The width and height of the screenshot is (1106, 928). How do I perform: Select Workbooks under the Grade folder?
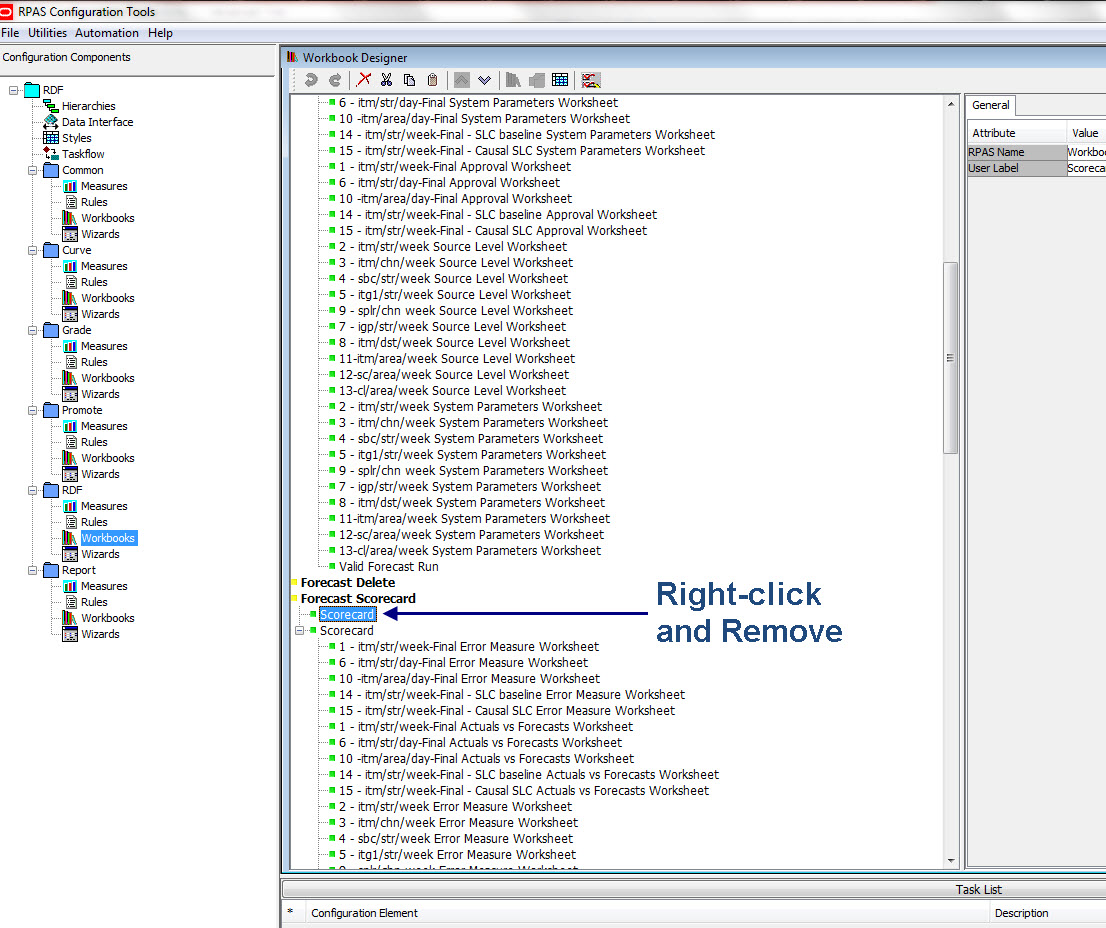(107, 378)
